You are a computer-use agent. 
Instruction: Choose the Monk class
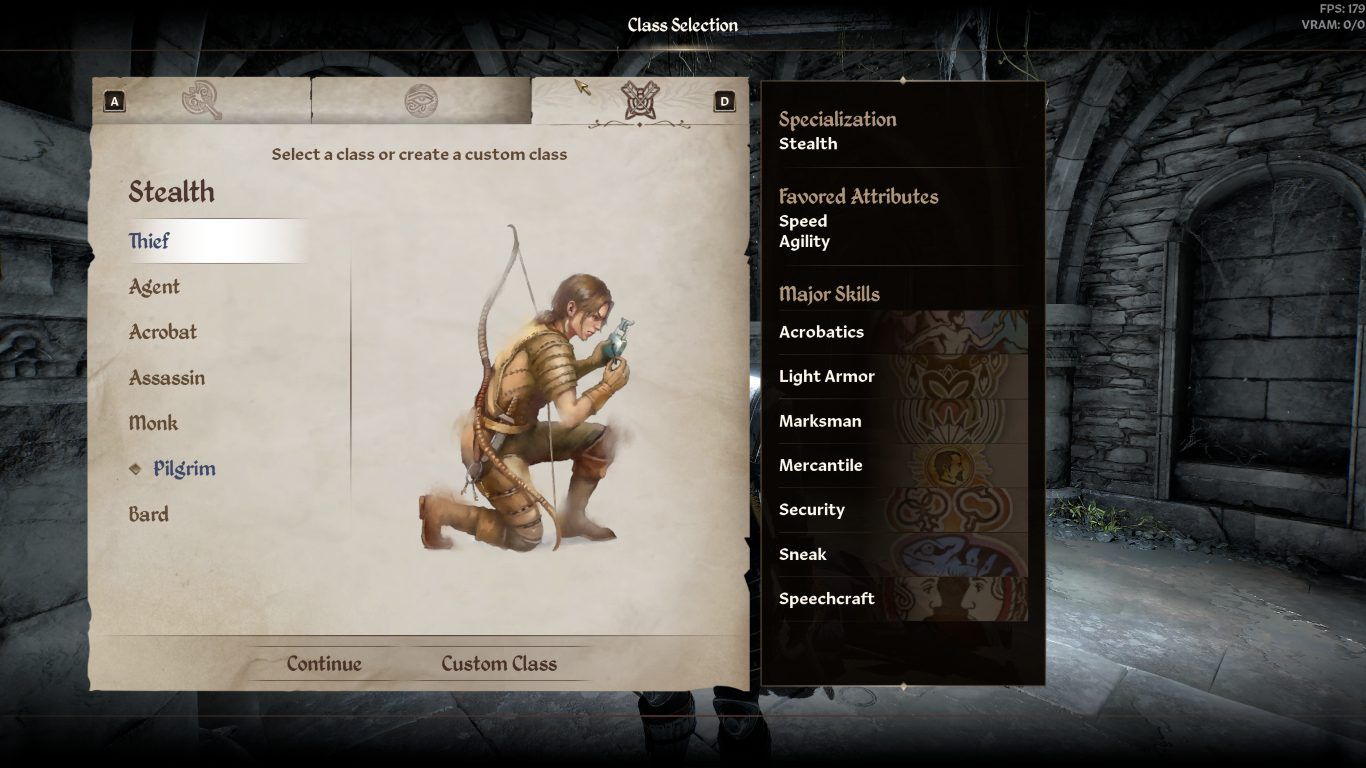pos(153,423)
